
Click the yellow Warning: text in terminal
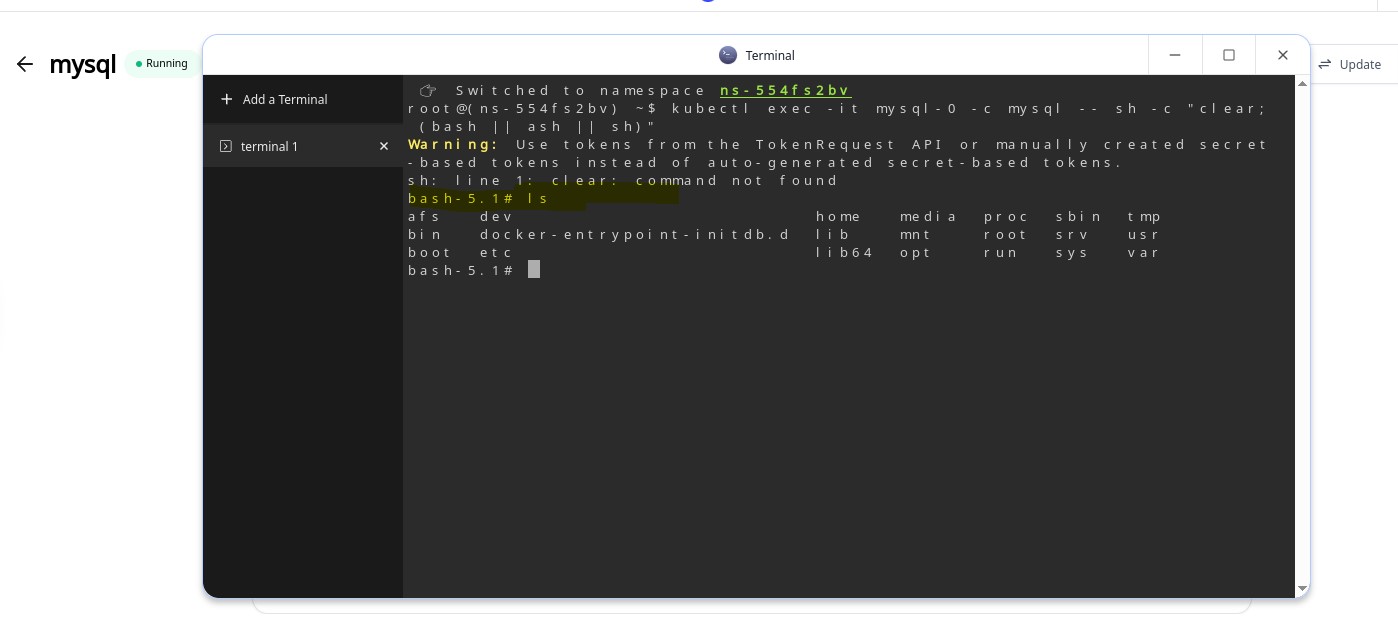(x=452, y=144)
